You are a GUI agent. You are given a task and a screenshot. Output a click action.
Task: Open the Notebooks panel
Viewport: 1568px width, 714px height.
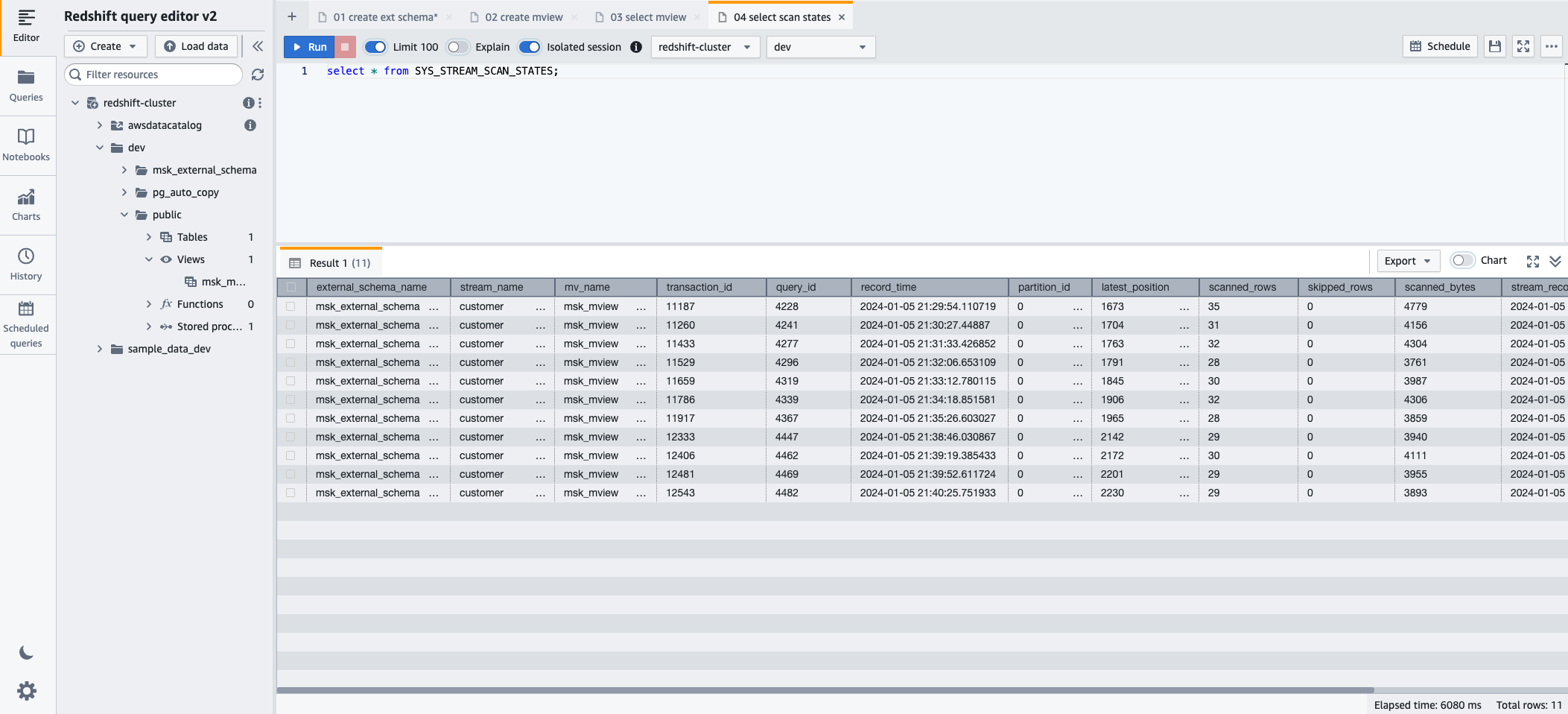pos(26,144)
